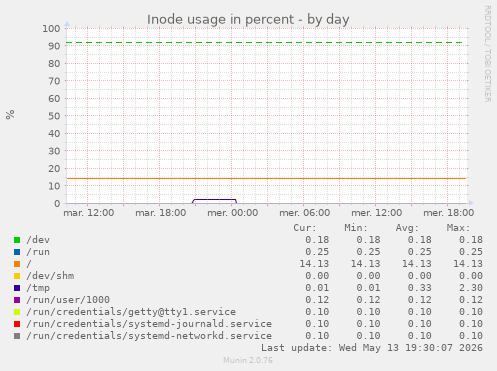The width and height of the screenshot is (497, 371).
Task: Click the green /dev legend color swatch
Action: coord(17,240)
